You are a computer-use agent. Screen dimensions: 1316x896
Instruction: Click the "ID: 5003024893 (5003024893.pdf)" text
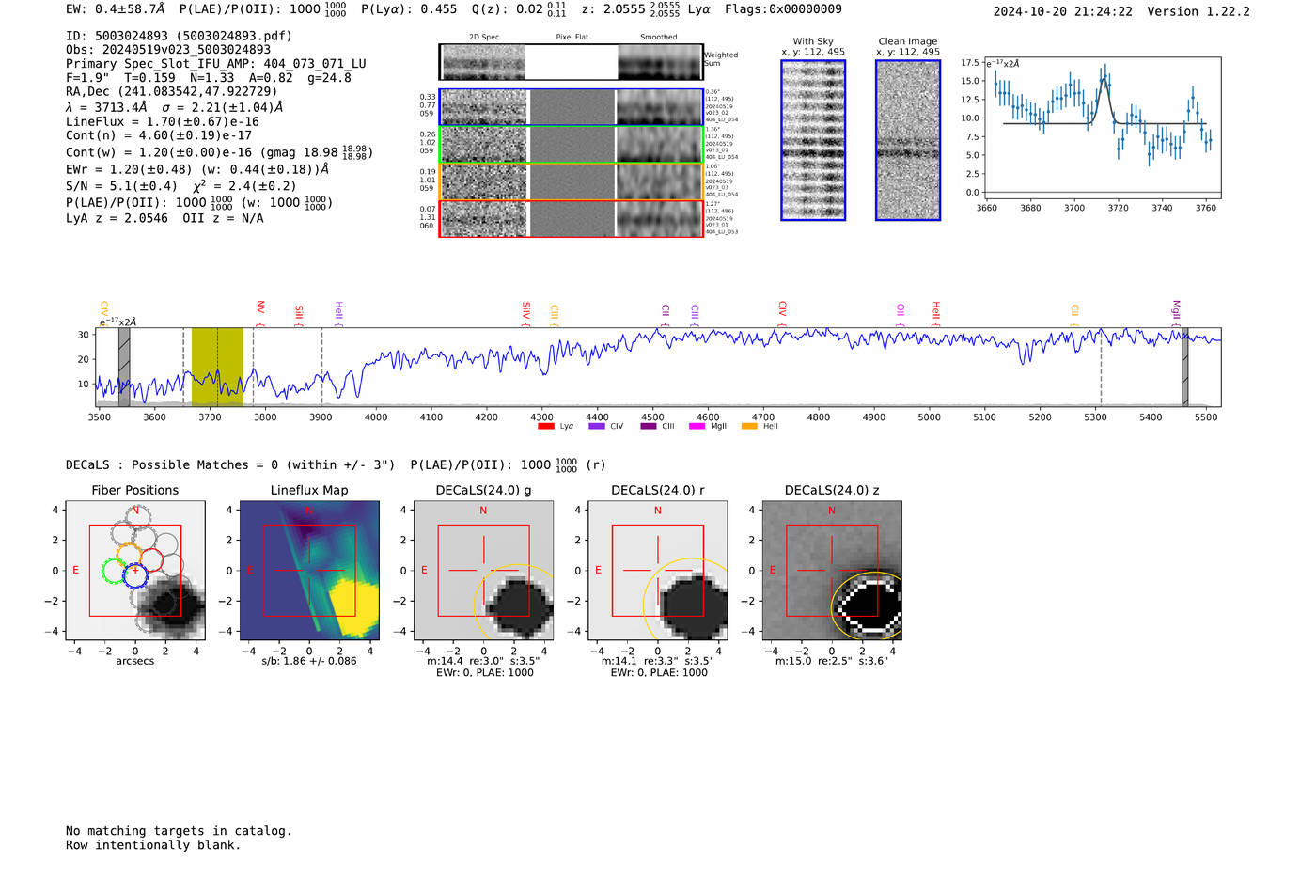click(179, 36)
